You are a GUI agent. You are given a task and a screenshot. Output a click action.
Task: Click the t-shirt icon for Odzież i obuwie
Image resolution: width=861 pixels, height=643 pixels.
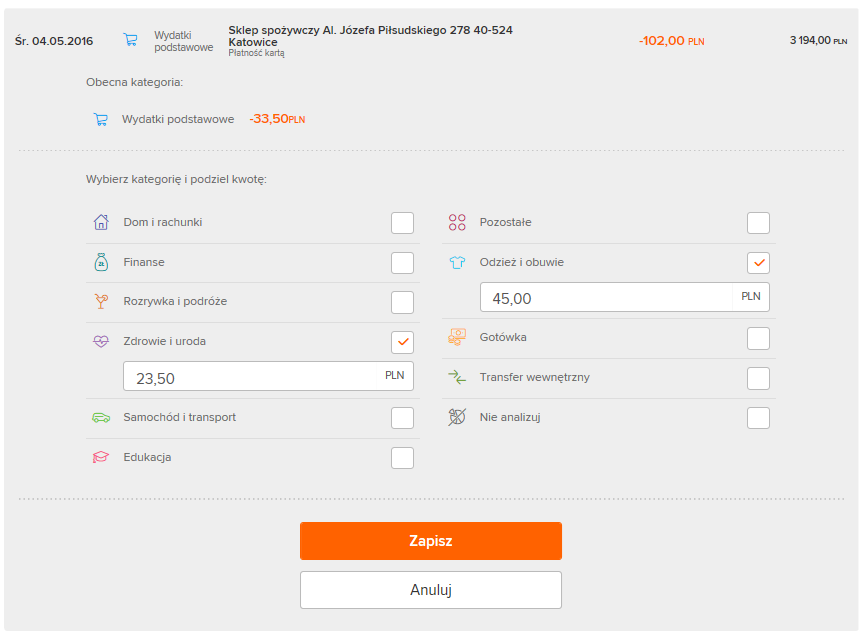tap(457, 262)
